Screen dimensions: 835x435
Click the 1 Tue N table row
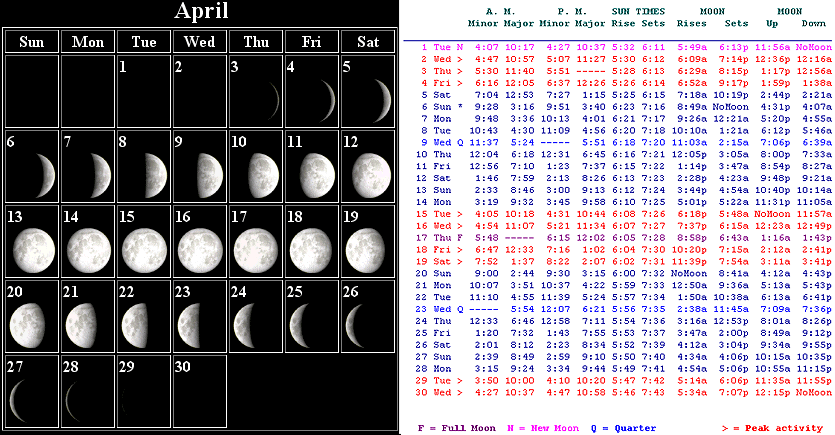click(x=618, y=47)
